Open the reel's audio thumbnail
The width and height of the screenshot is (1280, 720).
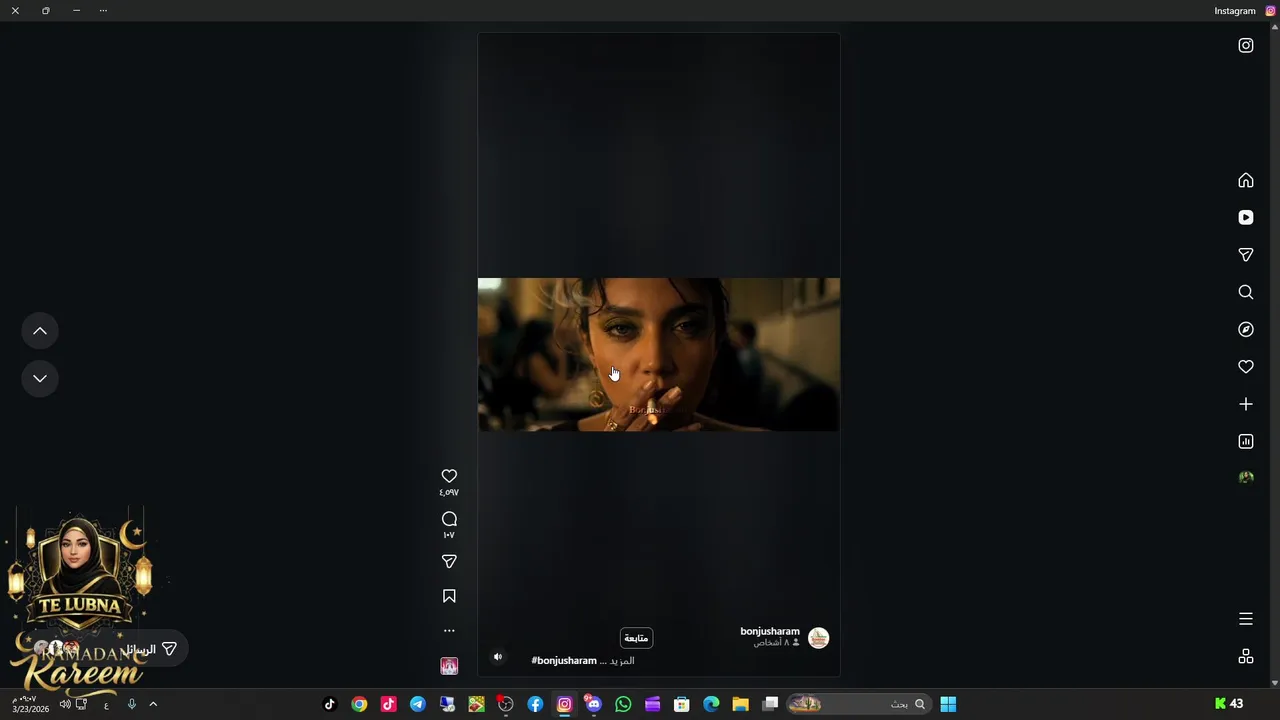point(449,666)
